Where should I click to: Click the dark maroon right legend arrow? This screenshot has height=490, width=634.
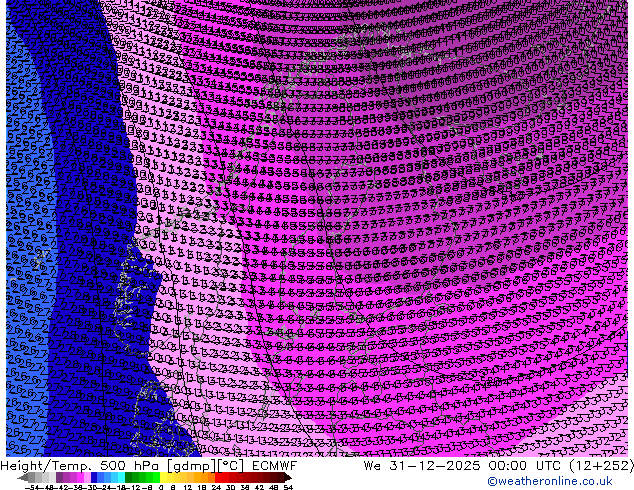pos(288,477)
